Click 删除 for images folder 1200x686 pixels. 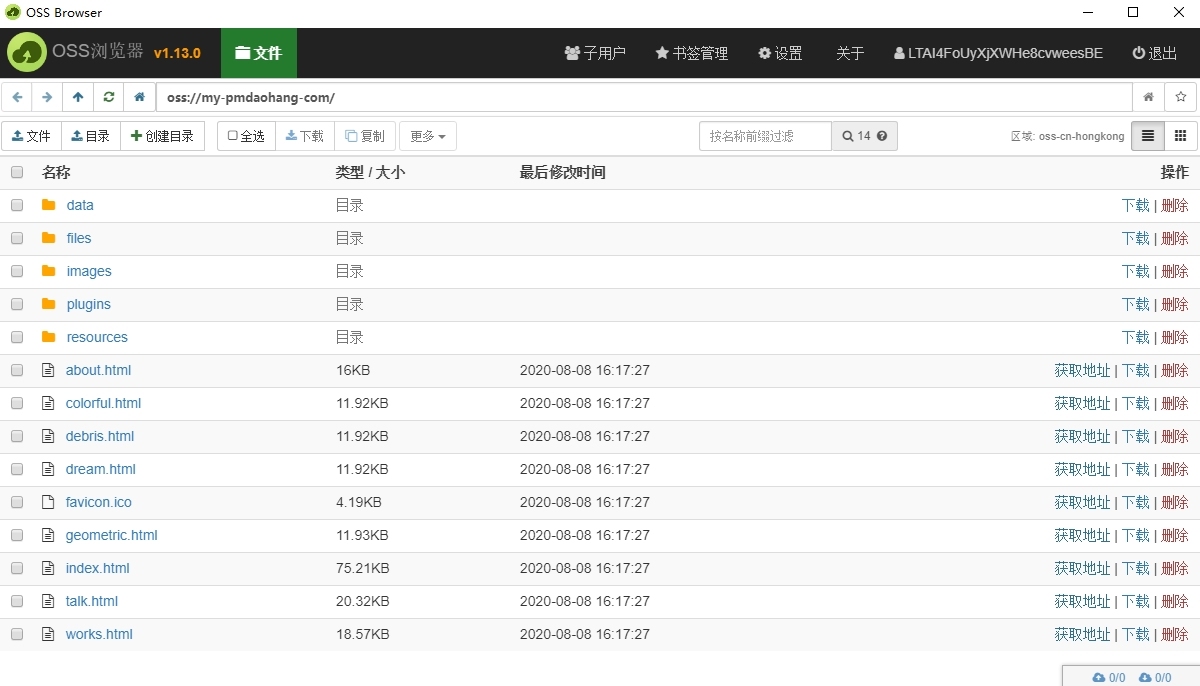[1174, 271]
